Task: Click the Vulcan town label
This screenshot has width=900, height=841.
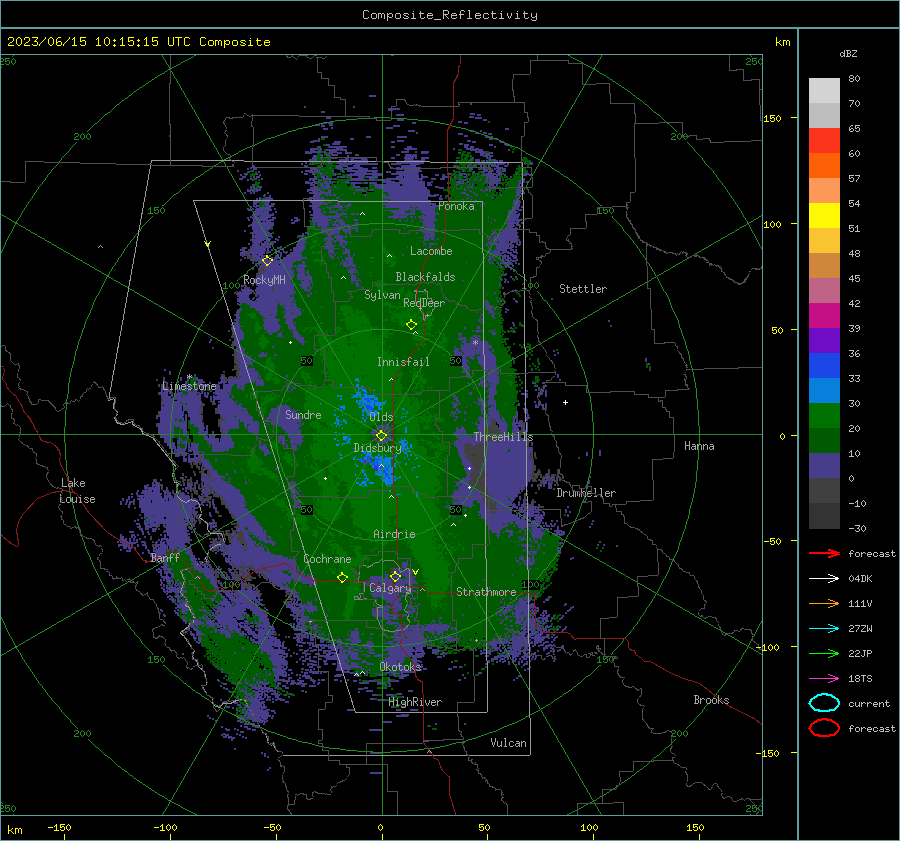Action: tap(508, 743)
